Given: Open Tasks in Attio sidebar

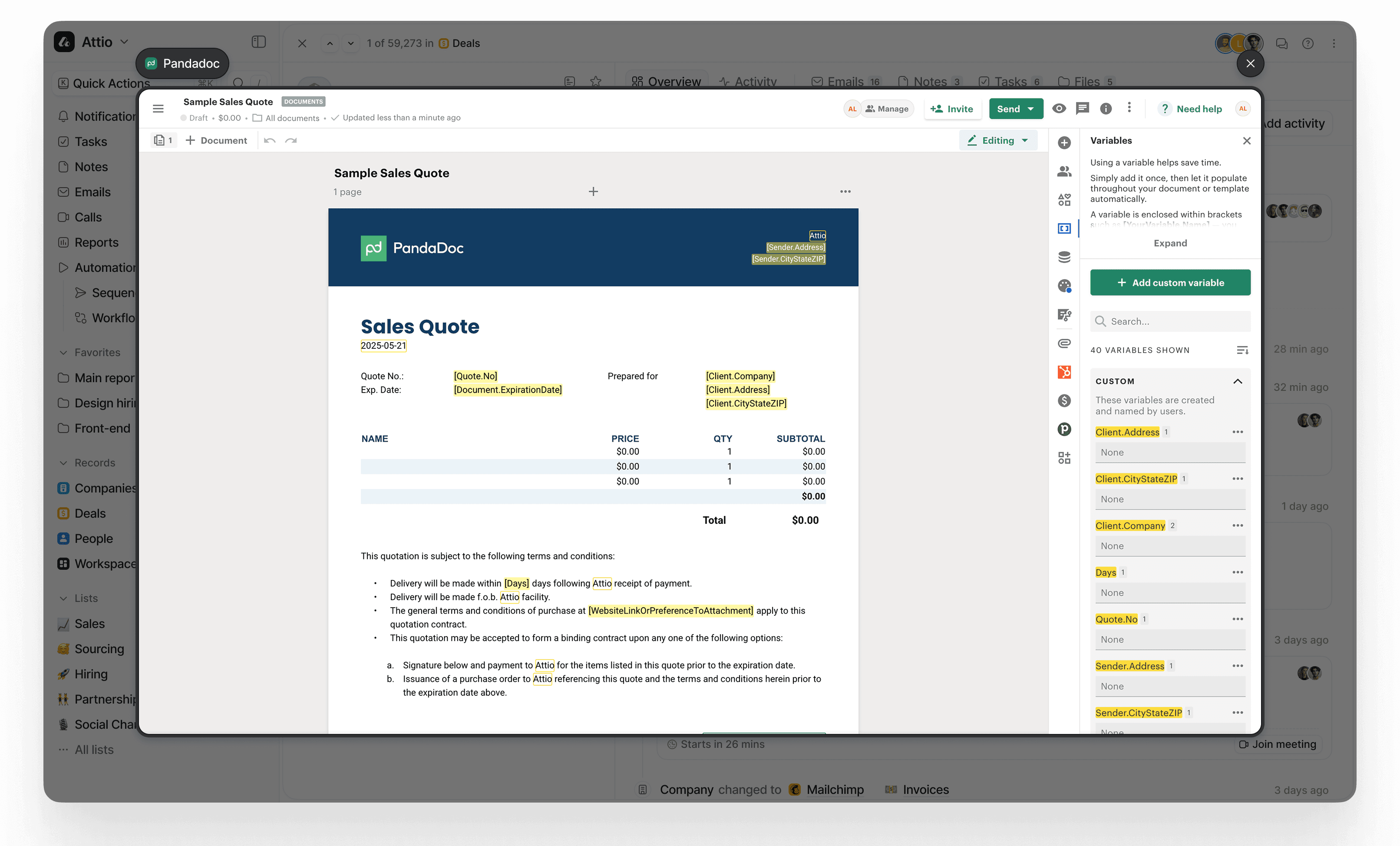Looking at the screenshot, I should (x=91, y=142).
